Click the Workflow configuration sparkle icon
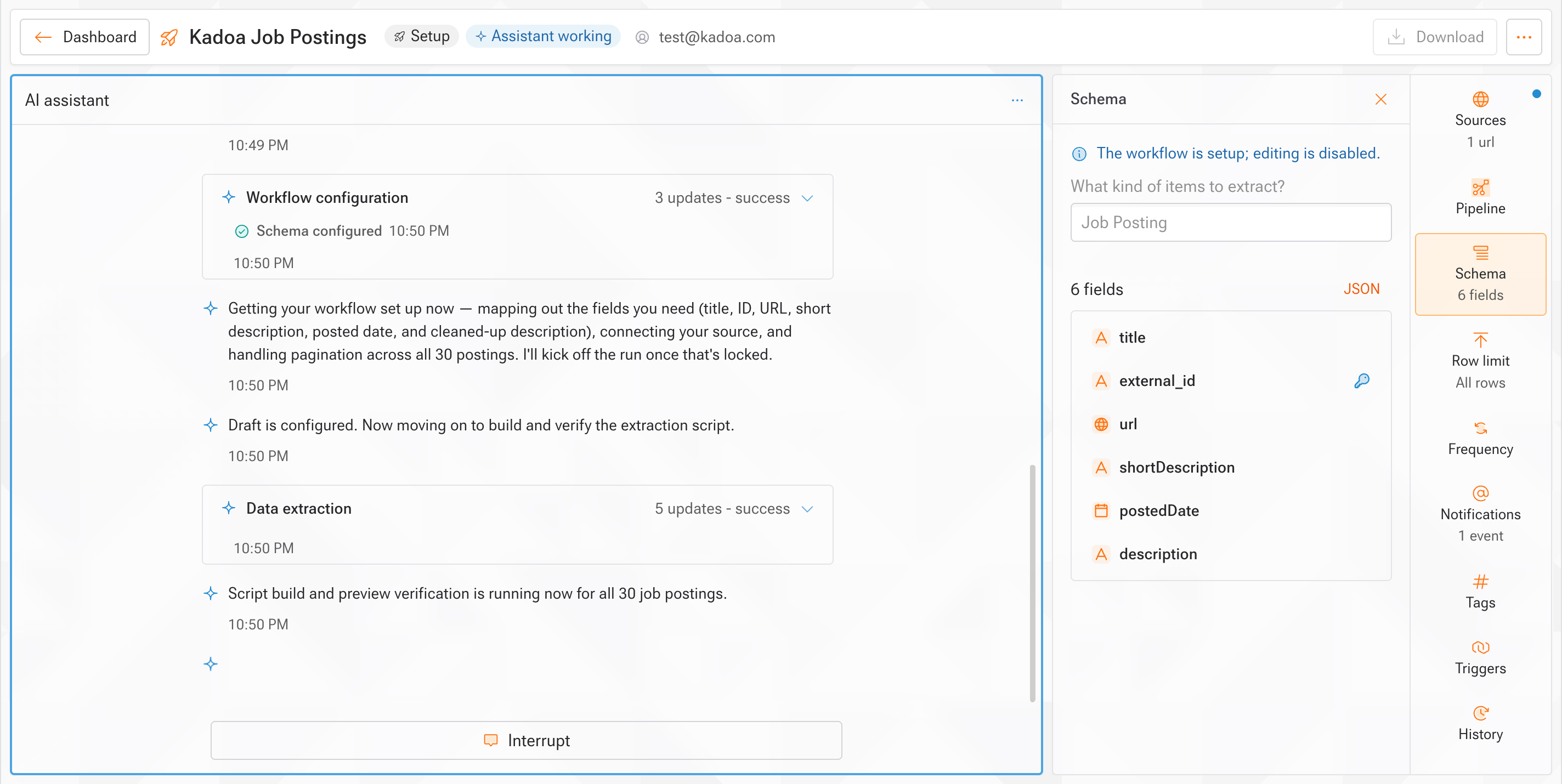1562x784 pixels. tap(229, 197)
